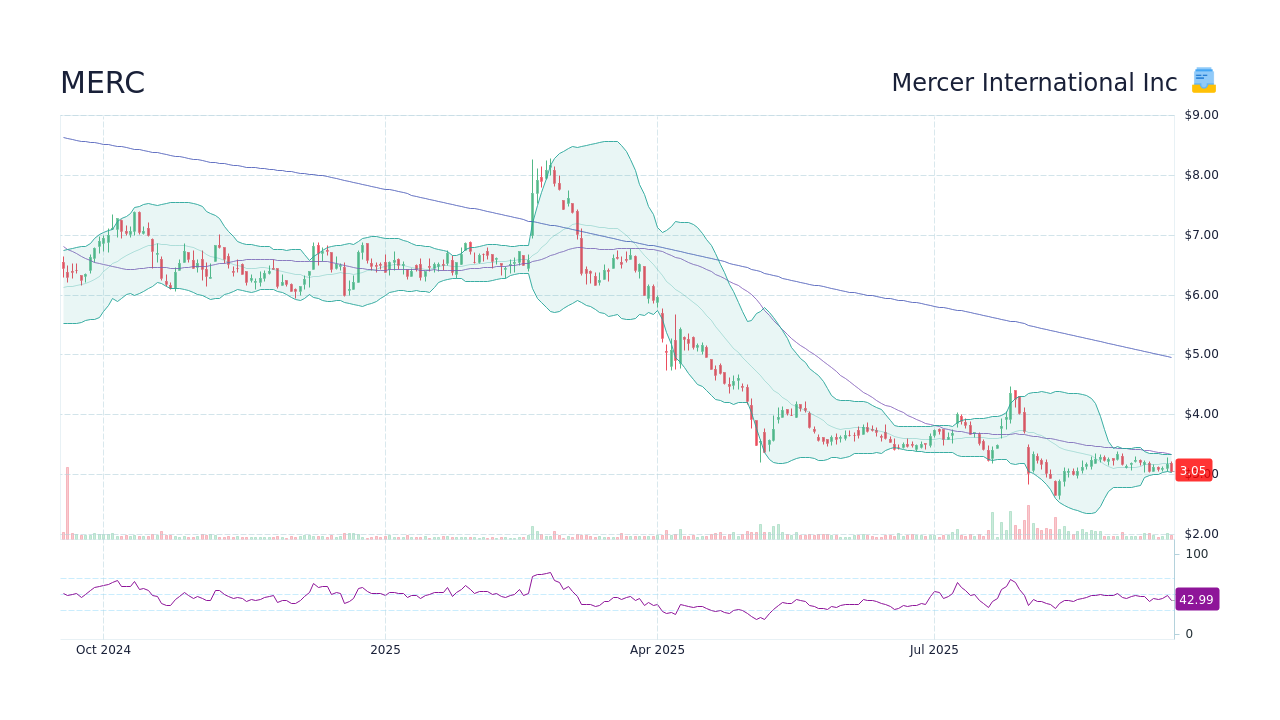Click the Oct 2024 date label
Image resolution: width=1280 pixels, height=720 pixels.
point(103,650)
